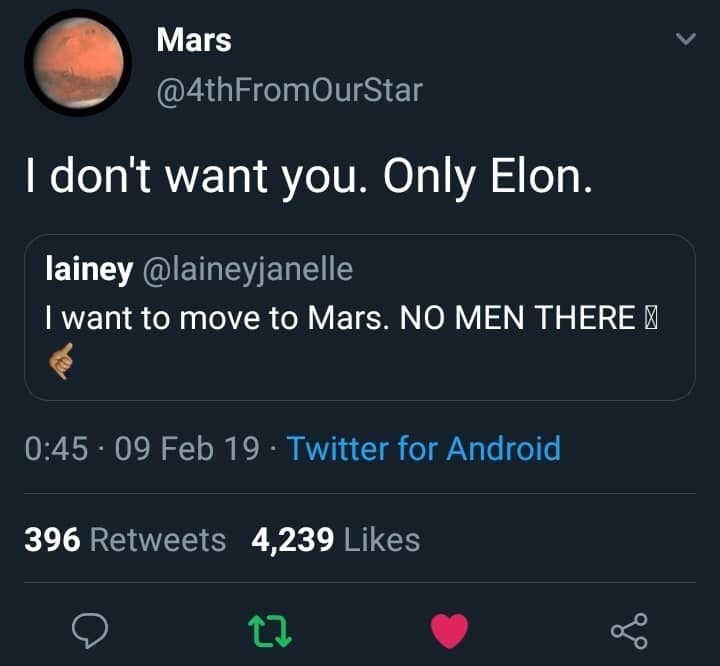The width and height of the screenshot is (720, 666).
Task: Undo the green retweet icon
Action: click(270, 632)
